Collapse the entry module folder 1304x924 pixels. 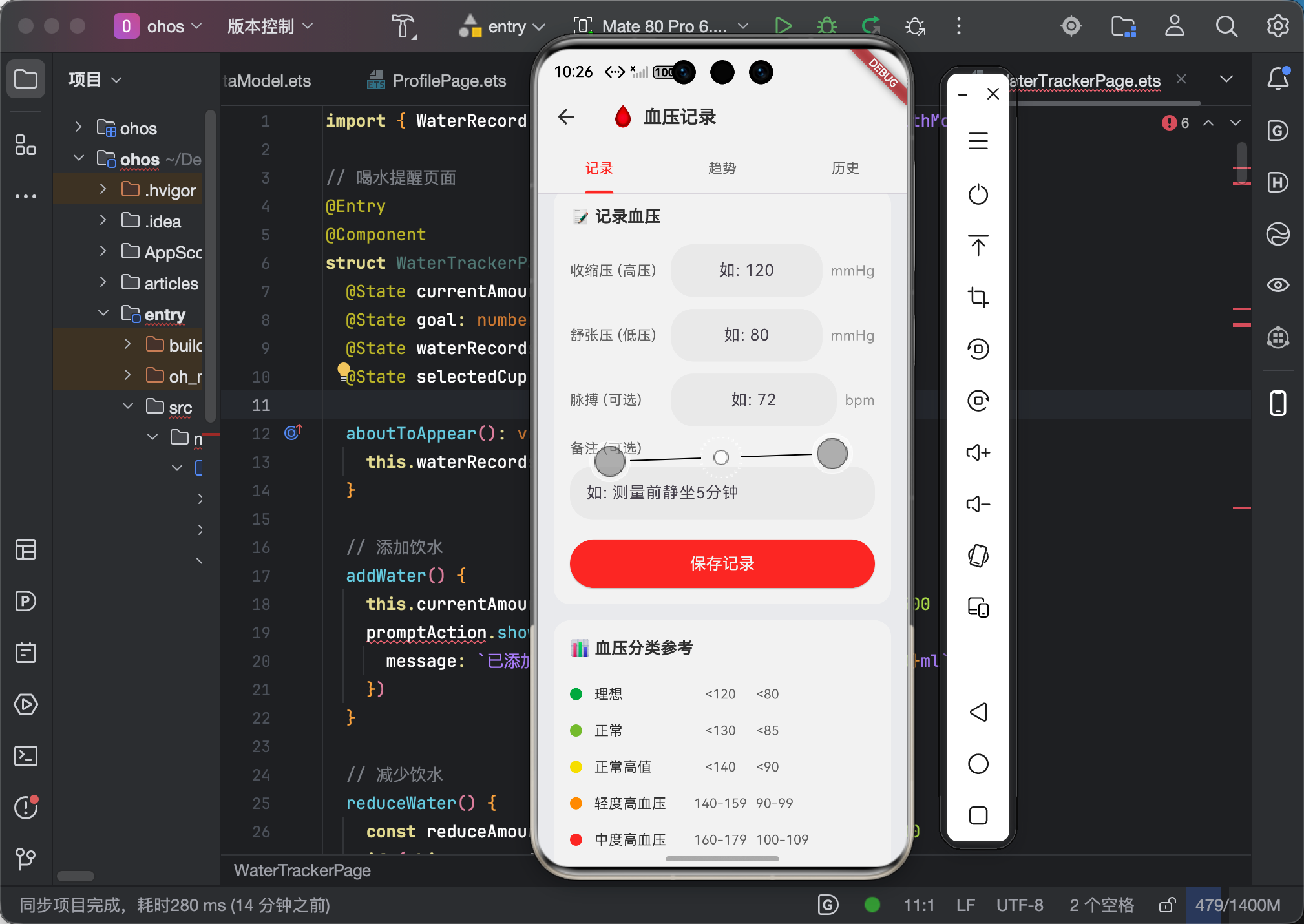click(103, 313)
